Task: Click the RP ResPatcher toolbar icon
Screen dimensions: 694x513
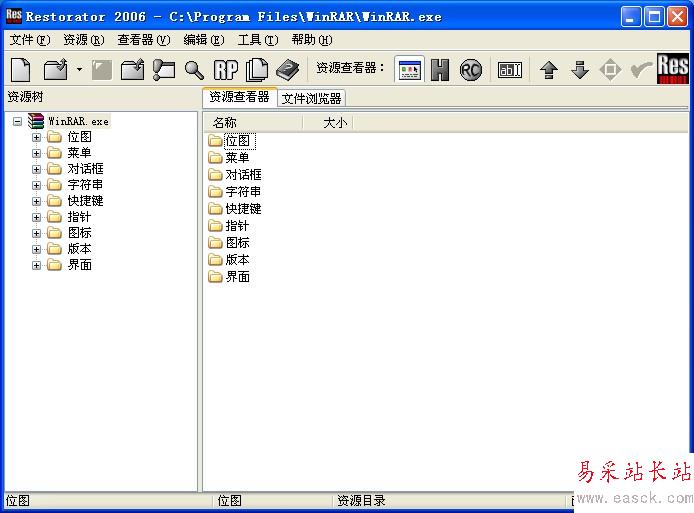Action: click(x=226, y=70)
